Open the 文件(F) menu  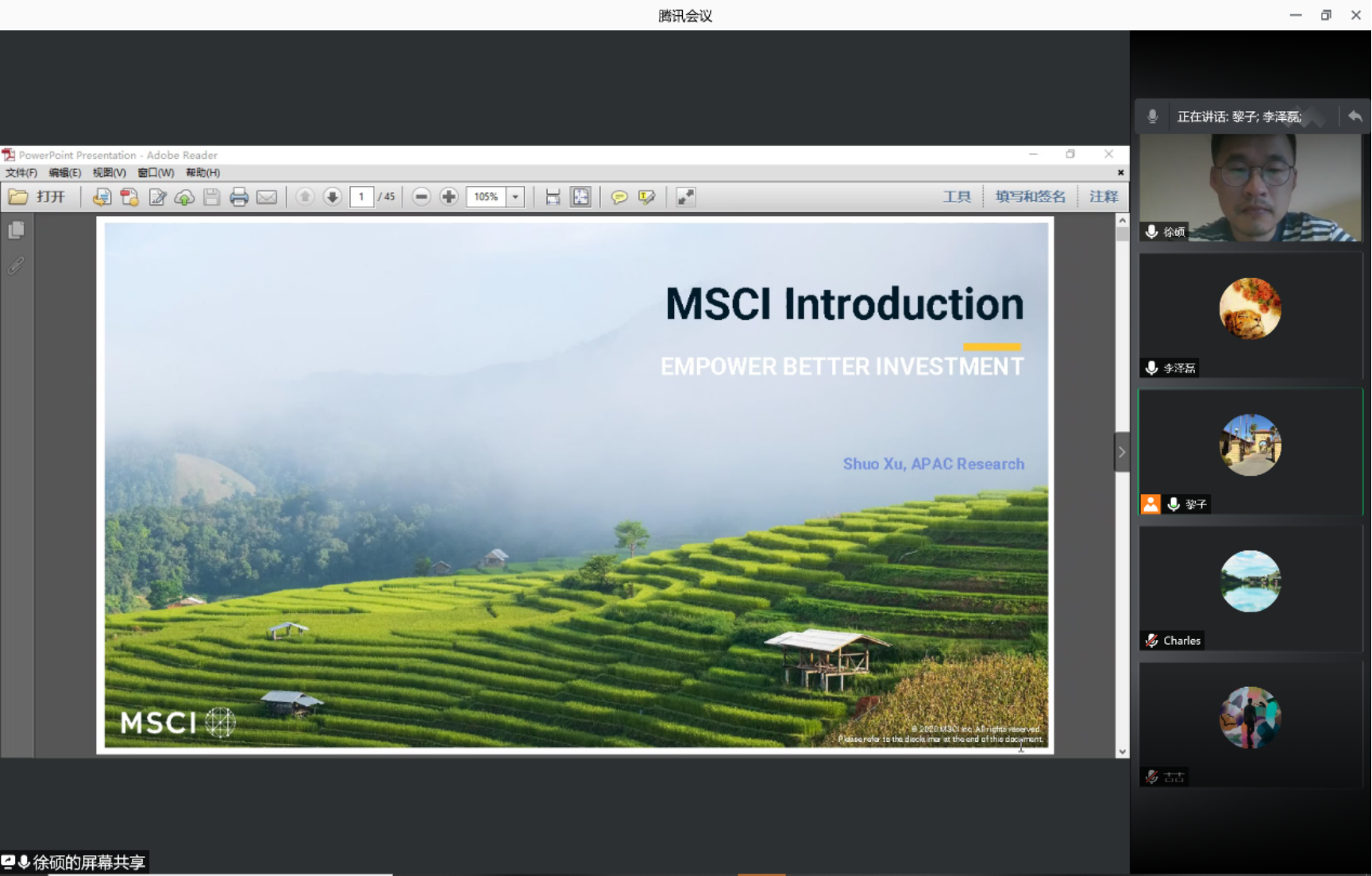[x=21, y=172]
